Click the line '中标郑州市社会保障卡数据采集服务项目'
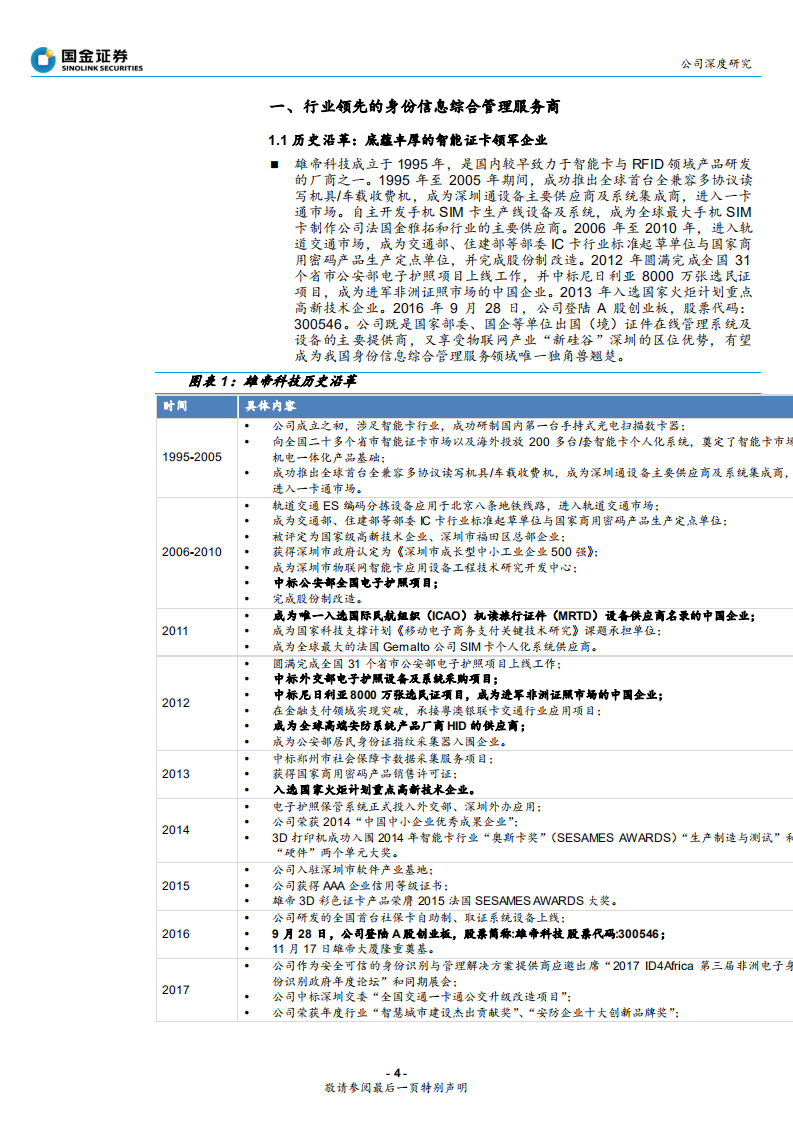793x1122 pixels. [x=383, y=758]
